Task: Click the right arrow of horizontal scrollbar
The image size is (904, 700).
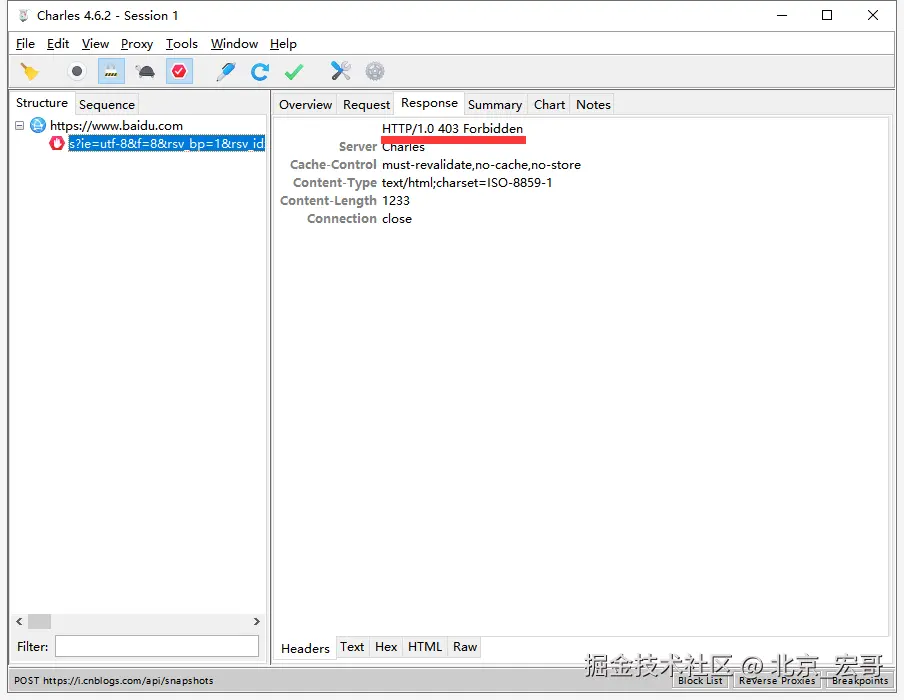Action: [257, 622]
